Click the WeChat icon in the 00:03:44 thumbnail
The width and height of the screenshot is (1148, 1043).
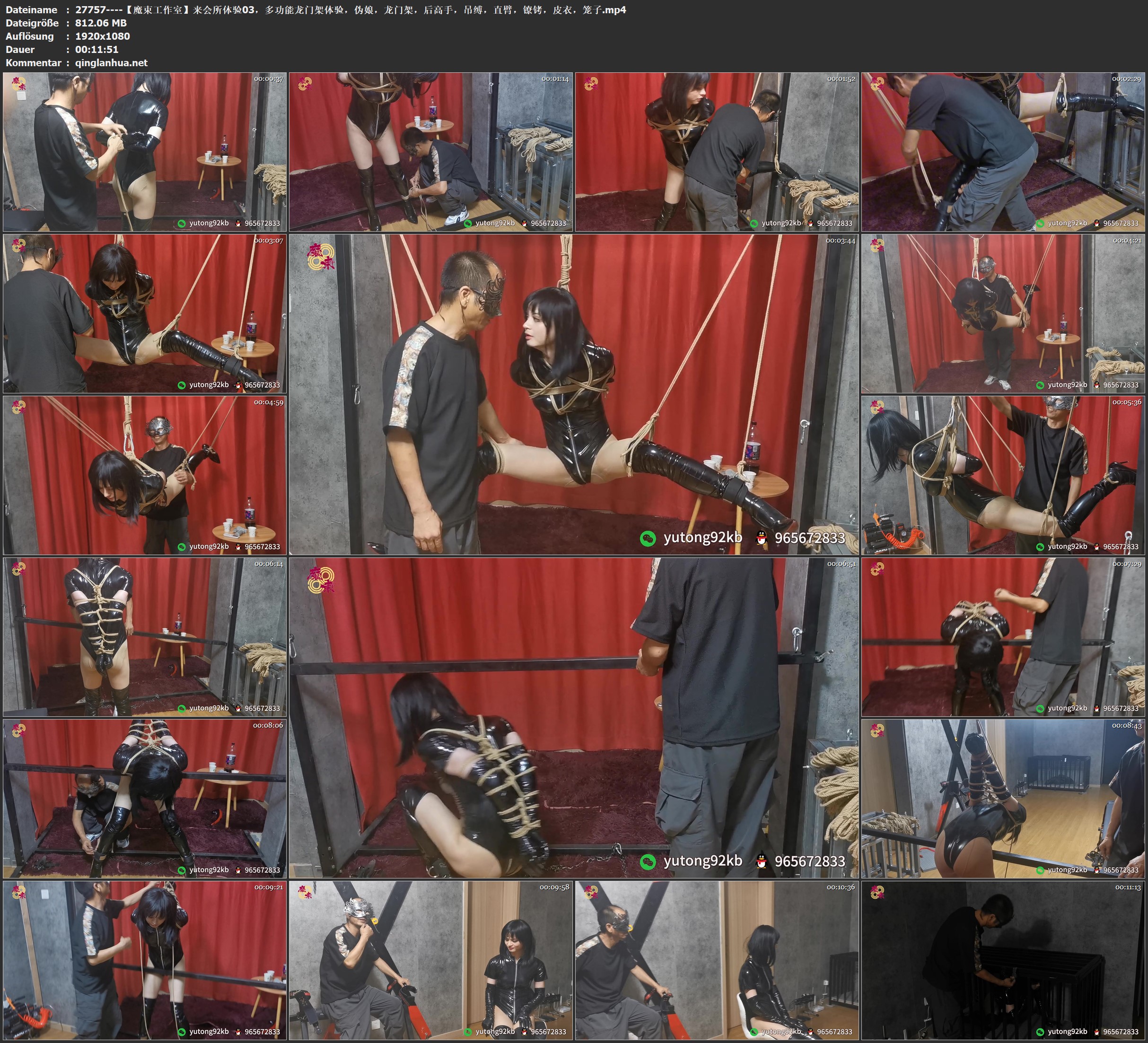point(648,539)
